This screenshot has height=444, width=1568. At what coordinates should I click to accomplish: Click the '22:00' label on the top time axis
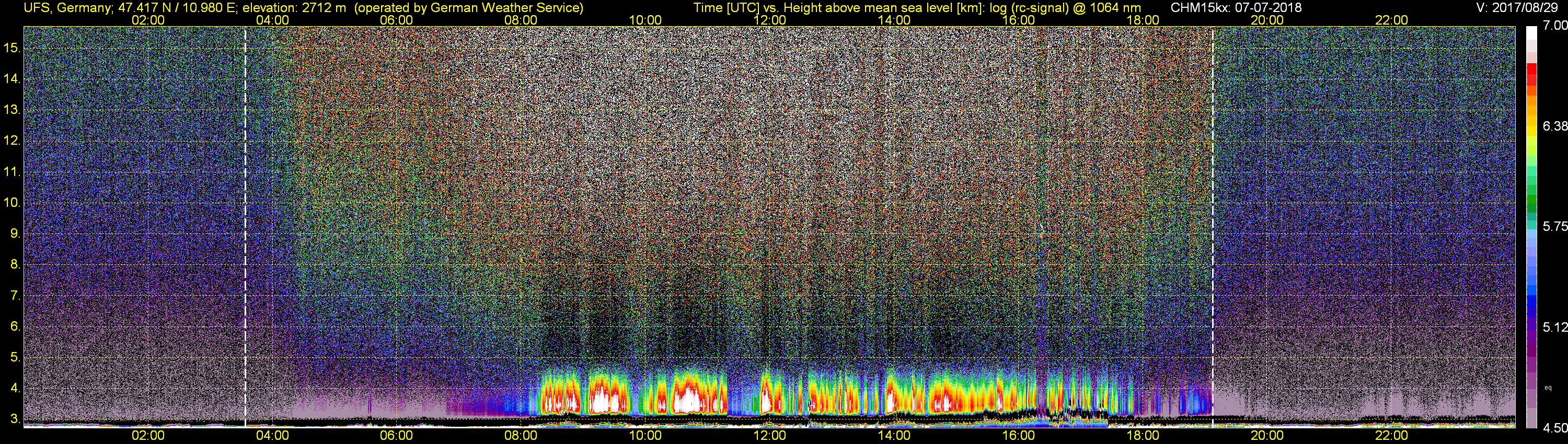coord(1391,20)
